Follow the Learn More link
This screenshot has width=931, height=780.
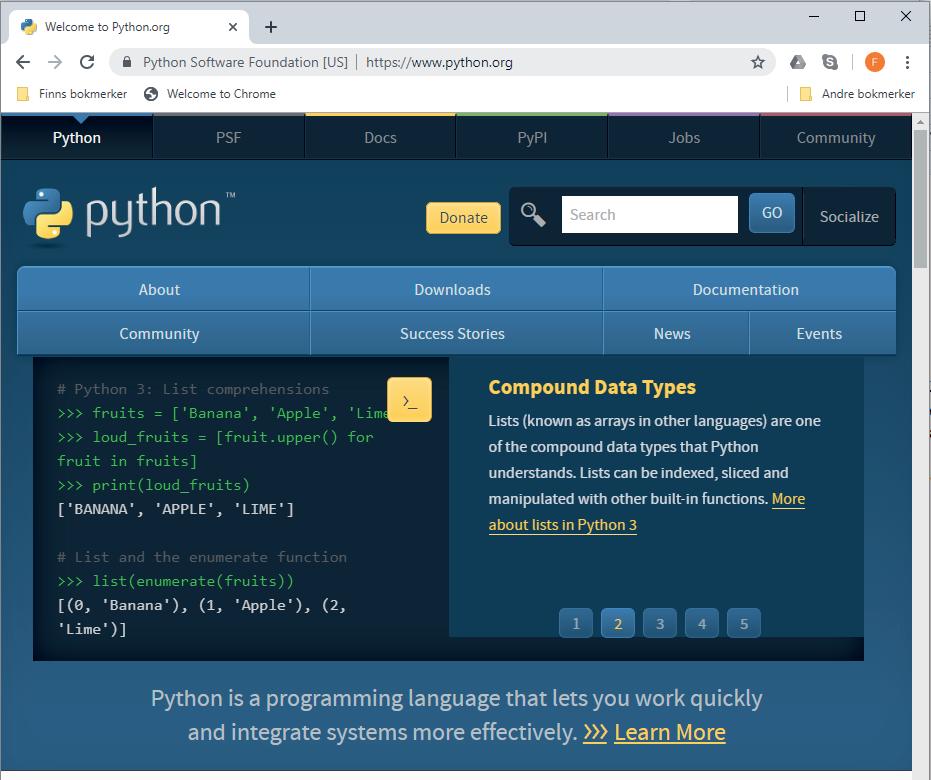click(x=670, y=733)
